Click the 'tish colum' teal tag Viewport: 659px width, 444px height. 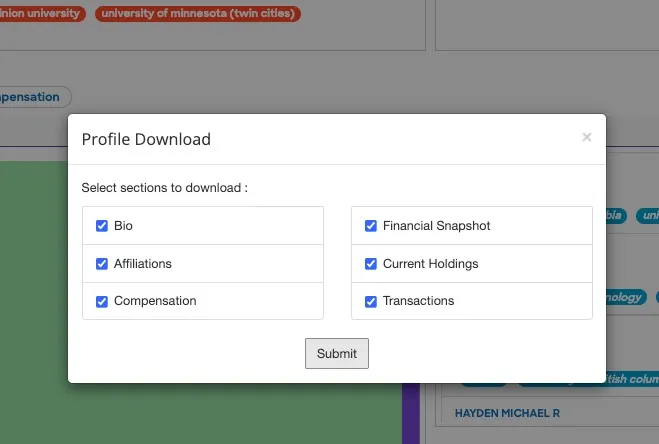(632, 379)
